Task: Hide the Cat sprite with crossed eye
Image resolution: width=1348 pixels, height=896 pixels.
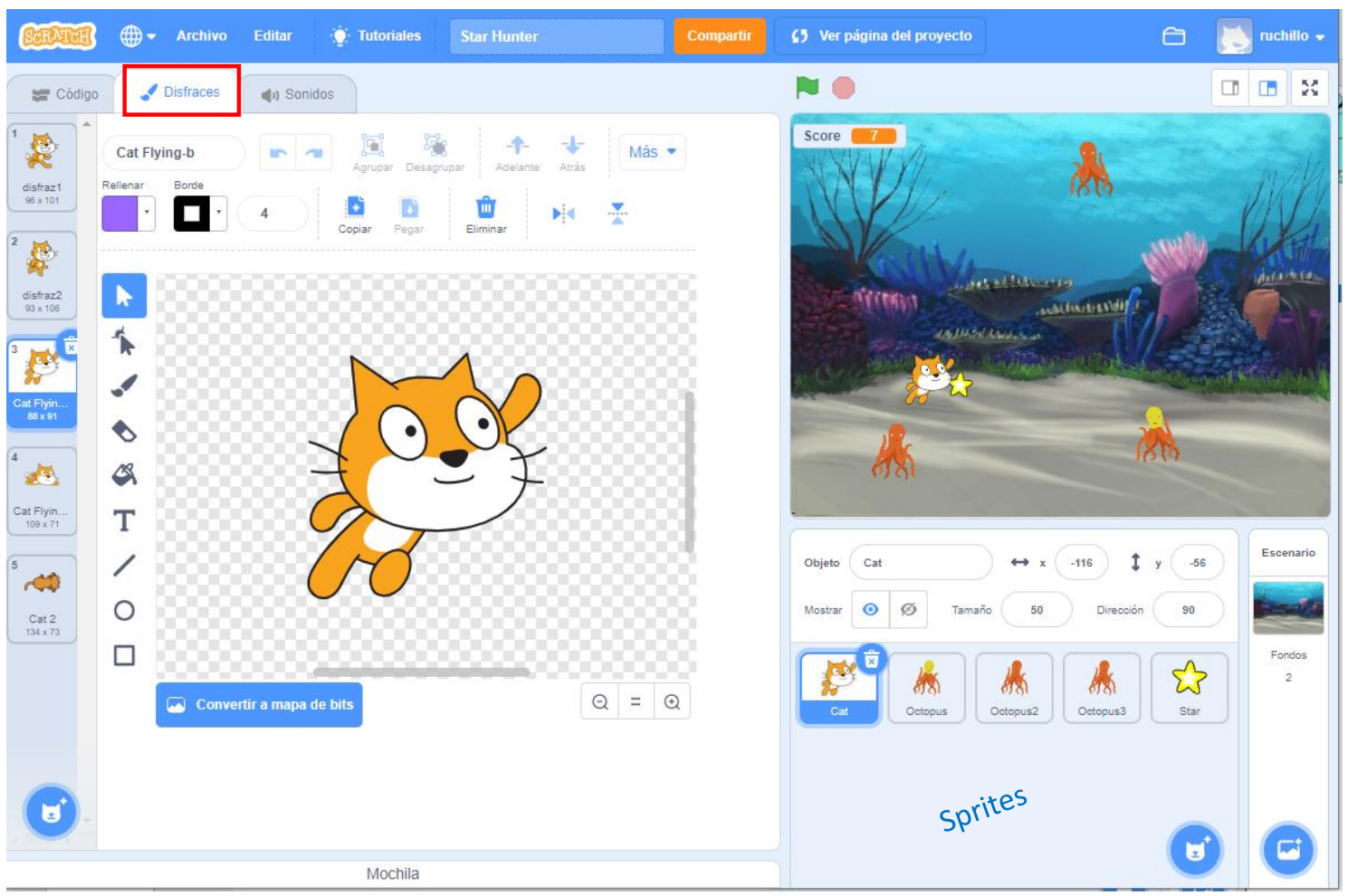Action: click(x=908, y=610)
